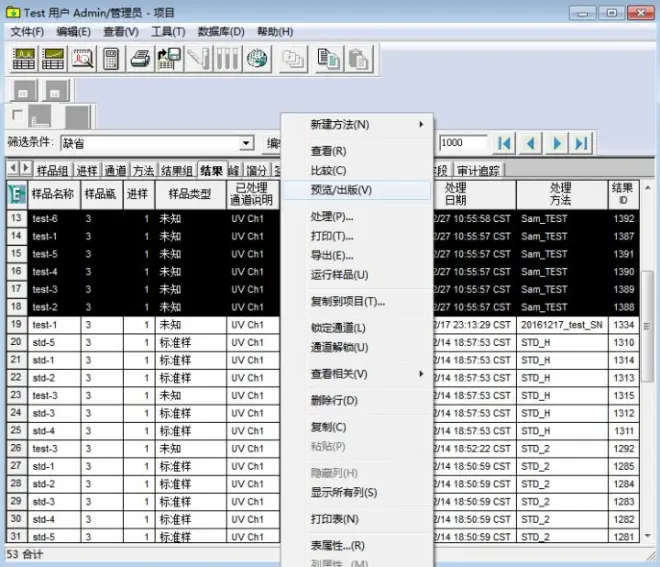Click the printer icon in toolbar

coord(140,59)
